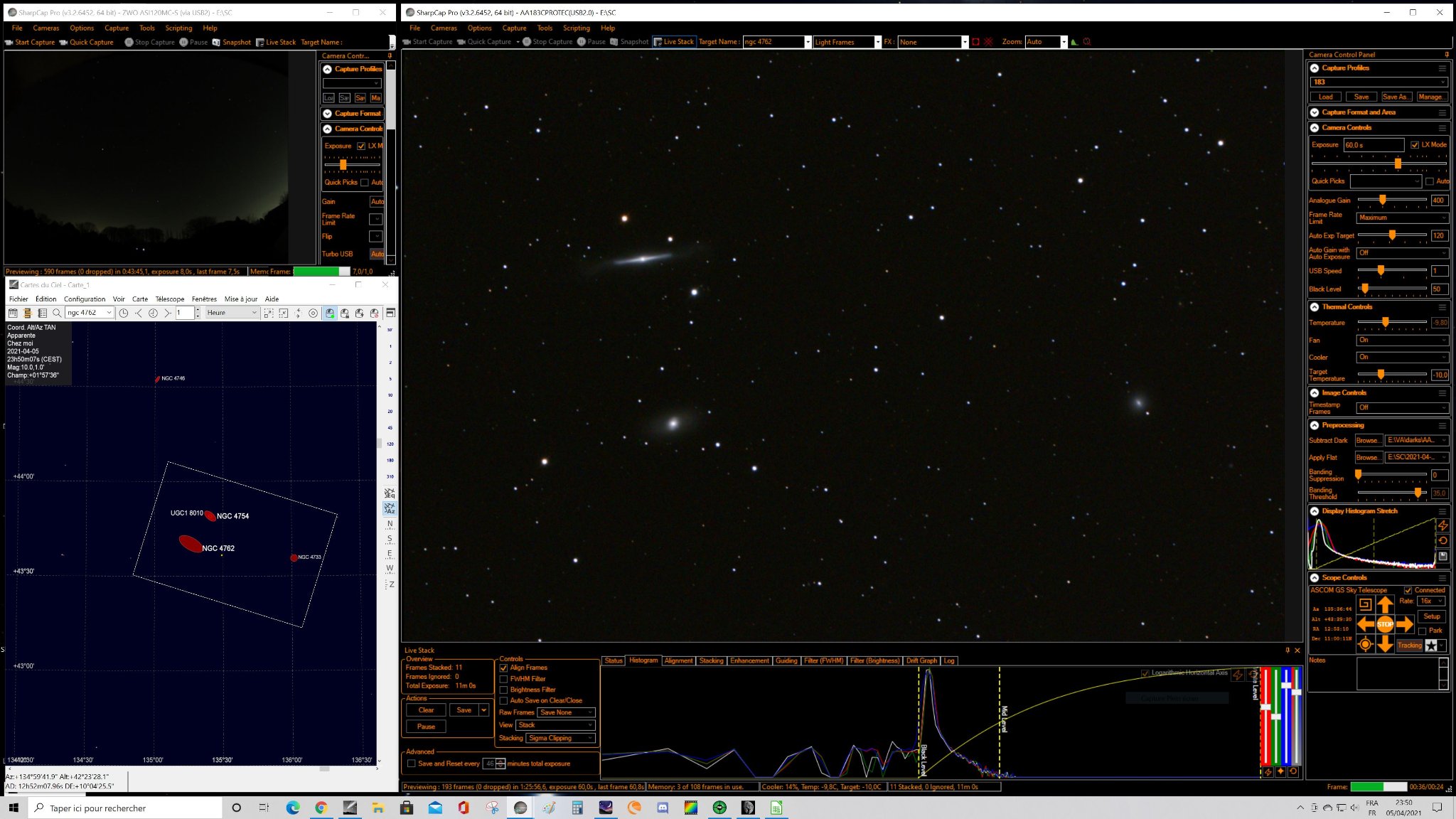The image size is (1456, 819).
Task: Click the Tracking button
Action: (1410, 646)
